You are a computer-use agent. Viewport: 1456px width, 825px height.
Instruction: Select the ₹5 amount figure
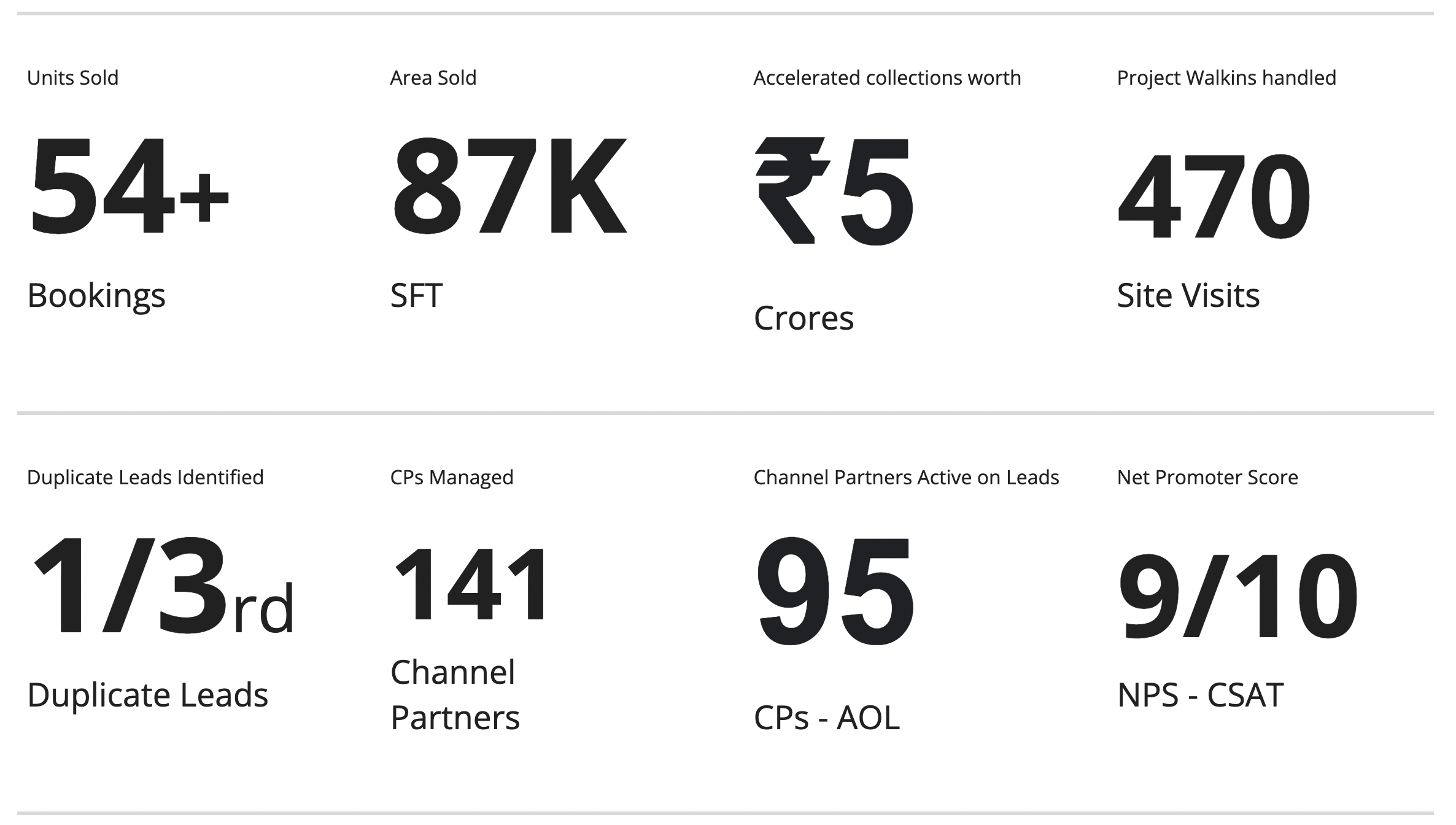coord(834,192)
